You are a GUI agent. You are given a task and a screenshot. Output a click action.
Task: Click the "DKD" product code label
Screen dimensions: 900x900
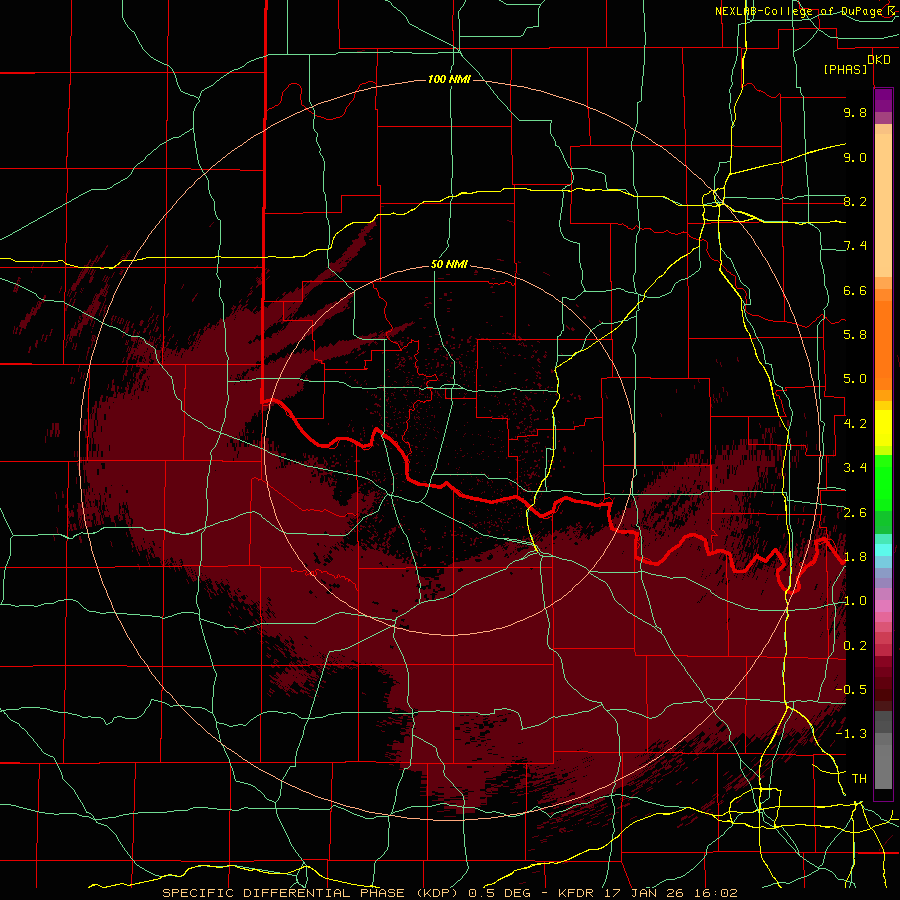click(879, 60)
